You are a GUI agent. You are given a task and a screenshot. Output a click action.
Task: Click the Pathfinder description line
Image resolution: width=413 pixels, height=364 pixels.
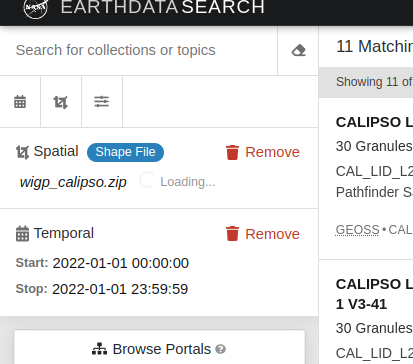[374, 192]
